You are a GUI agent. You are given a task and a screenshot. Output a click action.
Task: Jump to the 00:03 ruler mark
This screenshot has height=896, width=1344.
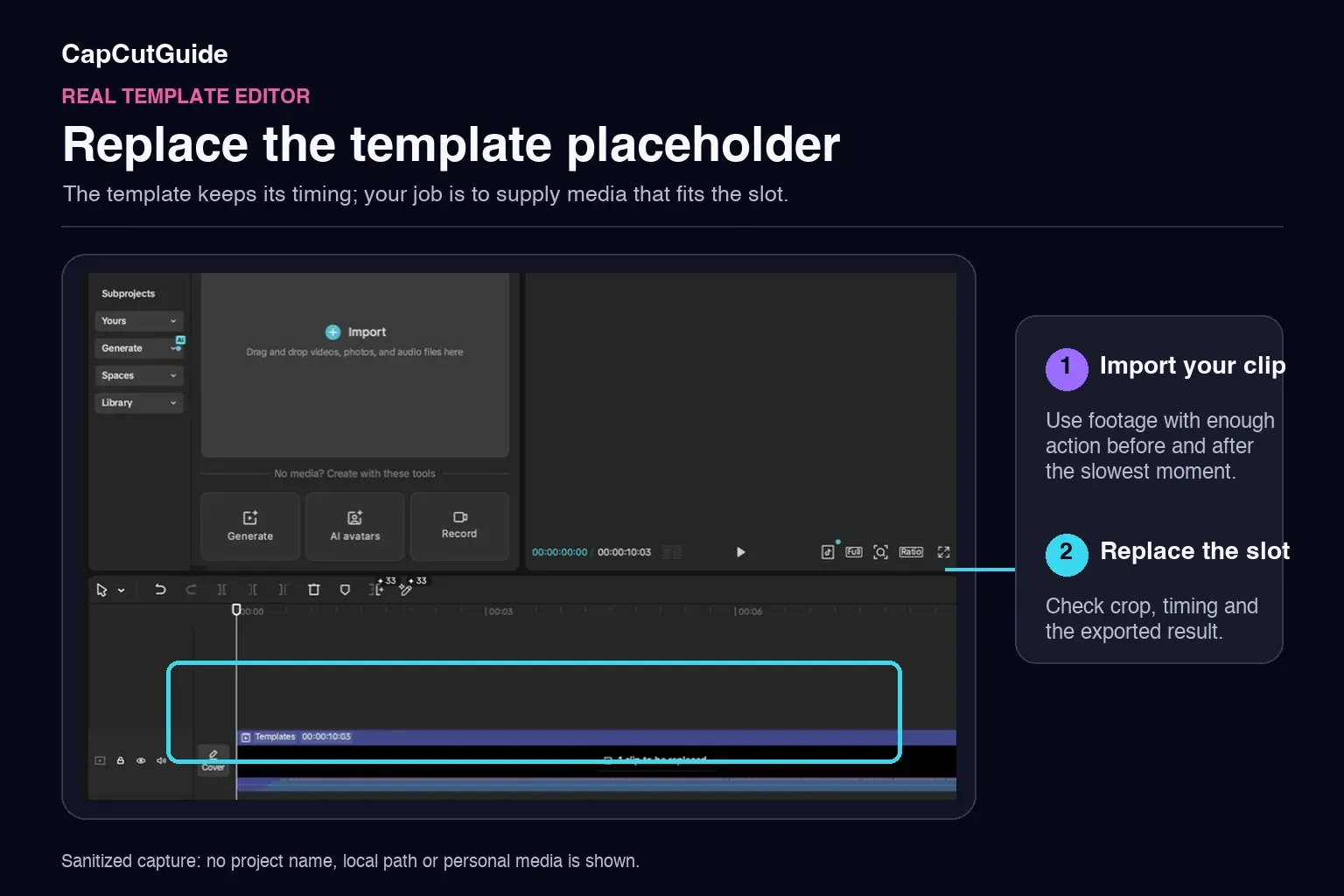500,612
